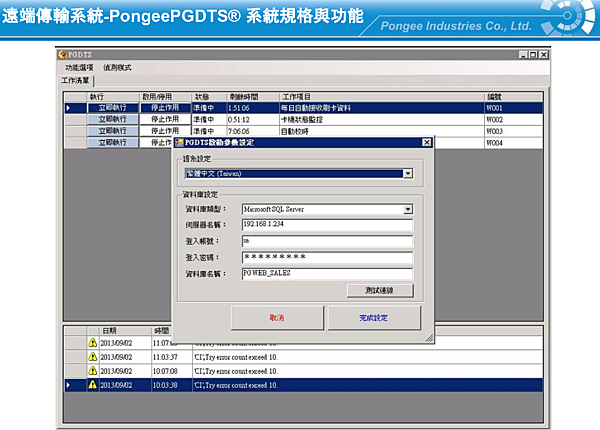Switch to the 工作清單 tab
Screen dimensions: 600x430
click(x=75, y=80)
